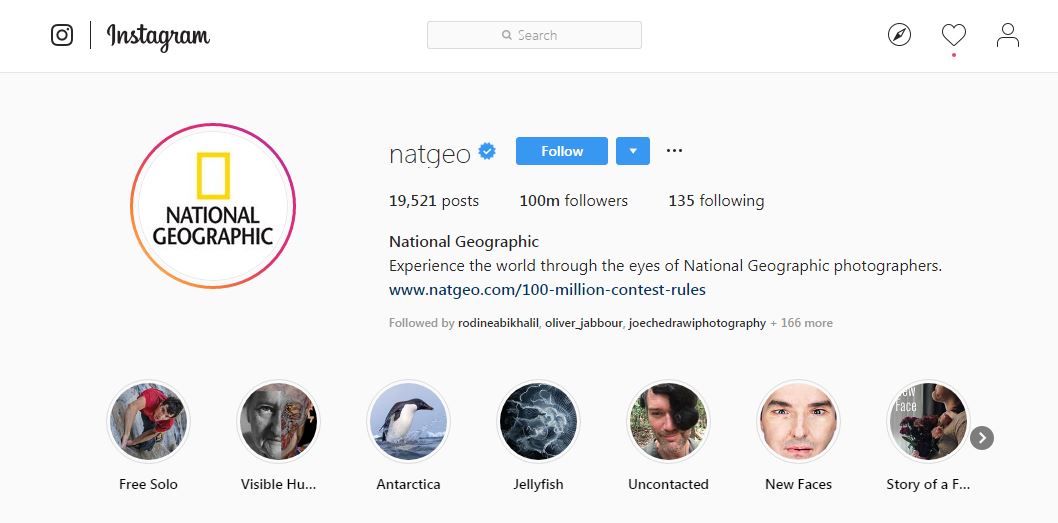Click the bold National Geographic bio name
The height and width of the screenshot is (523, 1058).
click(x=464, y=242)
